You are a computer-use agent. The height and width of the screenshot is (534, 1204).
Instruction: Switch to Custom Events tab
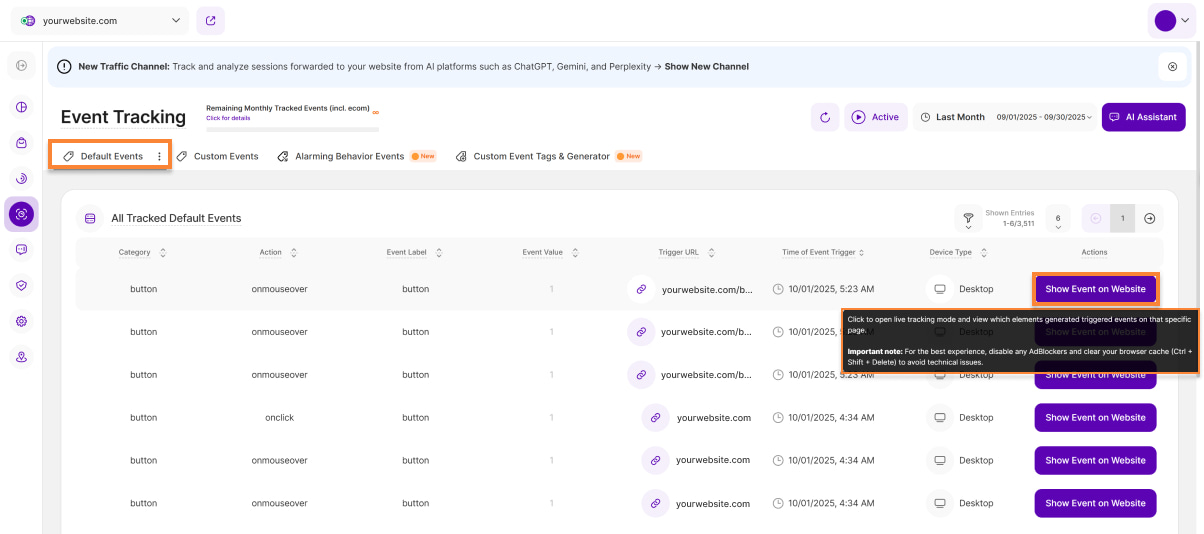[x=218, y=156]
